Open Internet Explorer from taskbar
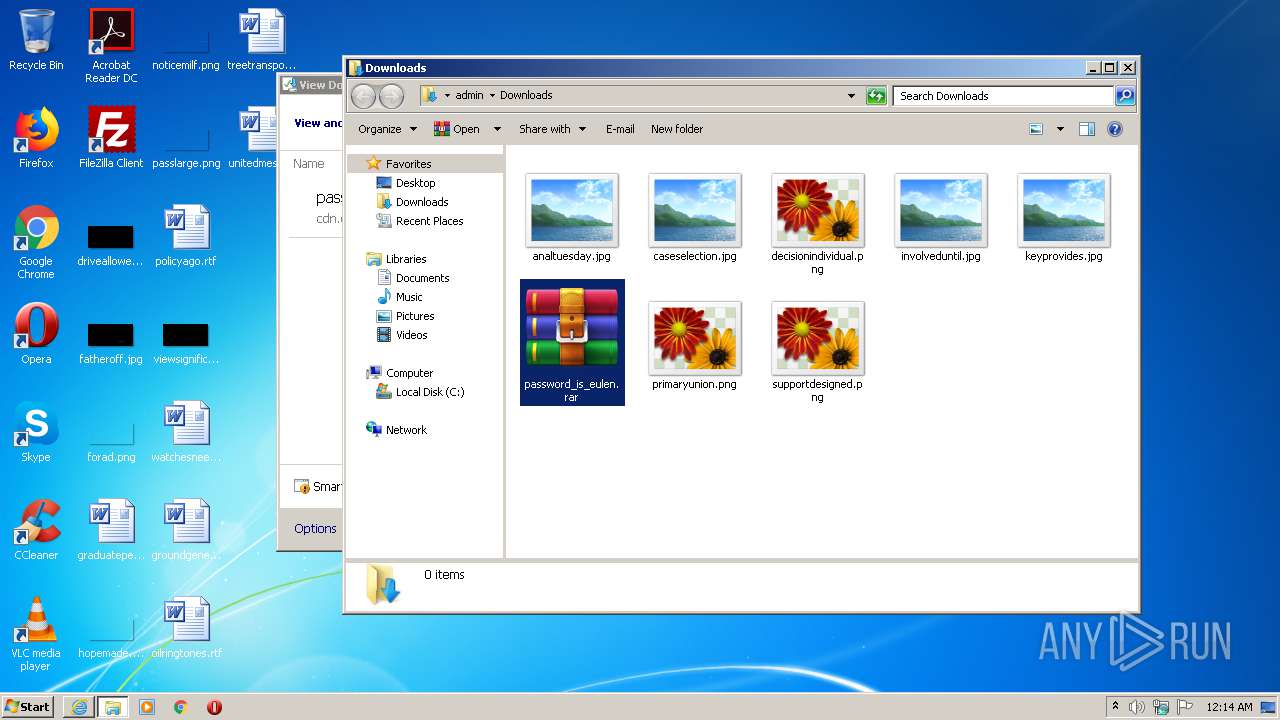The image size is (1280, 720). point(79,707)
